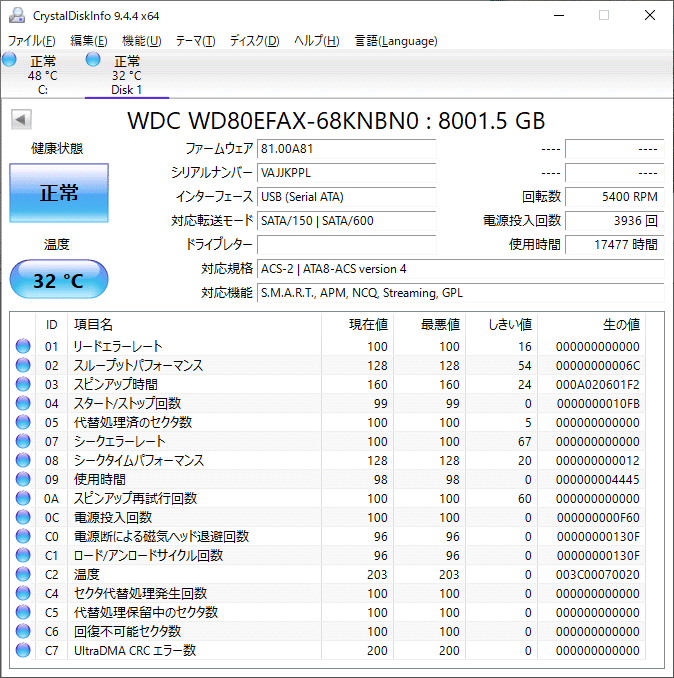Click raw value 003C00070020
Viewport: 674px width, 678px height.
point(597,575)
